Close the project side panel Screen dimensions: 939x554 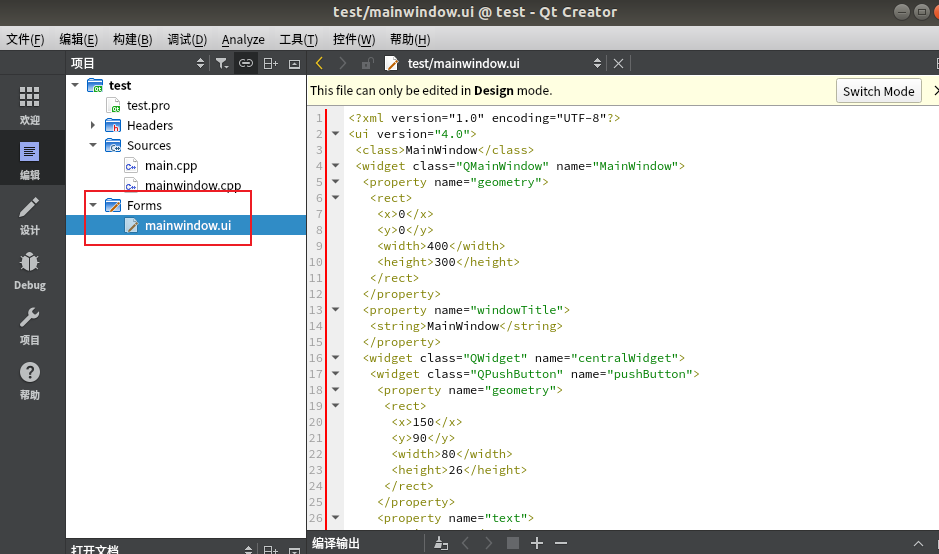click(x=294, y=63)
